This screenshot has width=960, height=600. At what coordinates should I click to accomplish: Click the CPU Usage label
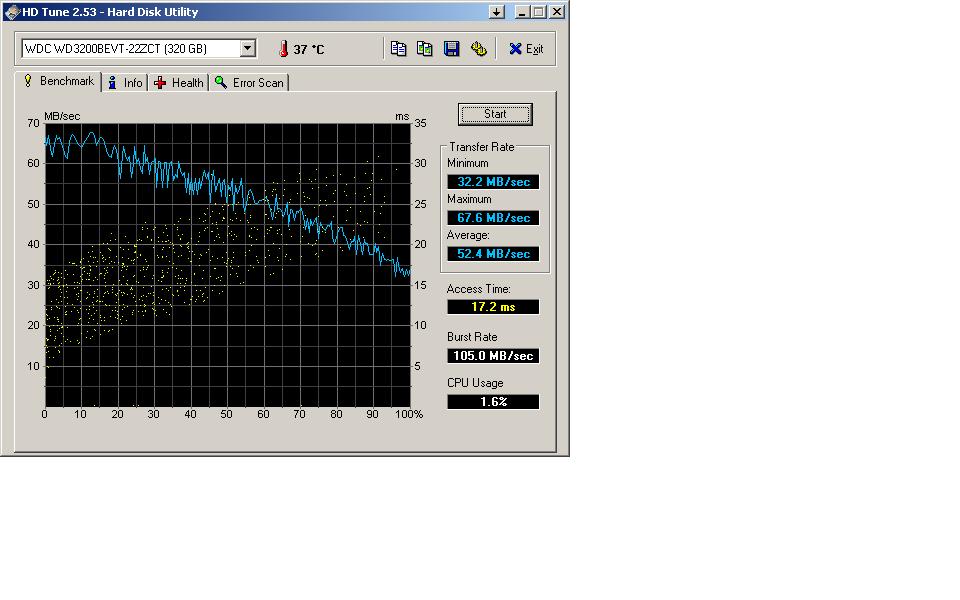[474, 383]
